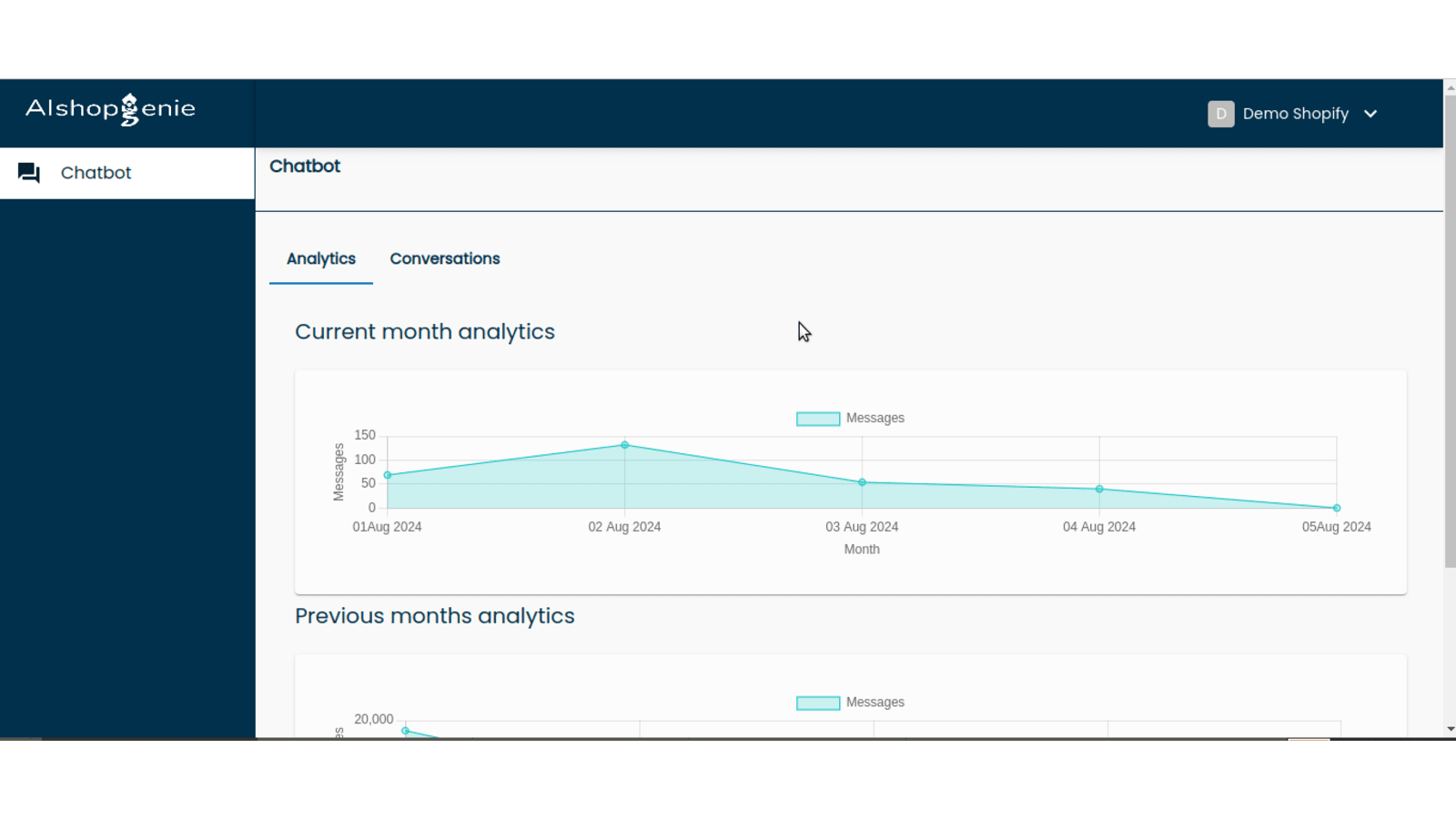Click the previous months Messages legend swatch
Image resolution: width=1456 pixels, height=819 pixels.
click(817, 703)
